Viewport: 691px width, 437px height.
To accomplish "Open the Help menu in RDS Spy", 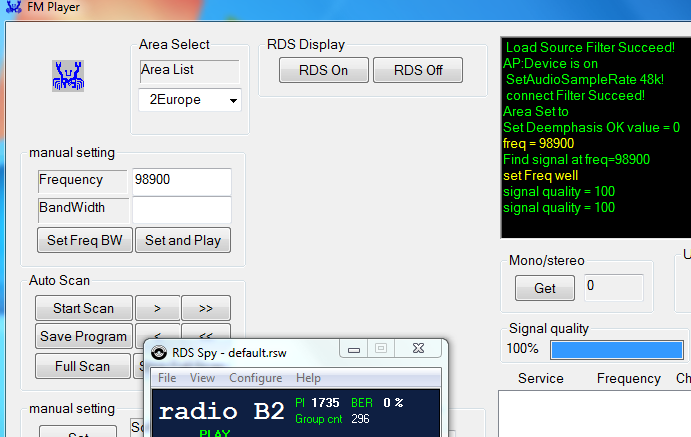I will pyautogui.click(x=309, y=378).
